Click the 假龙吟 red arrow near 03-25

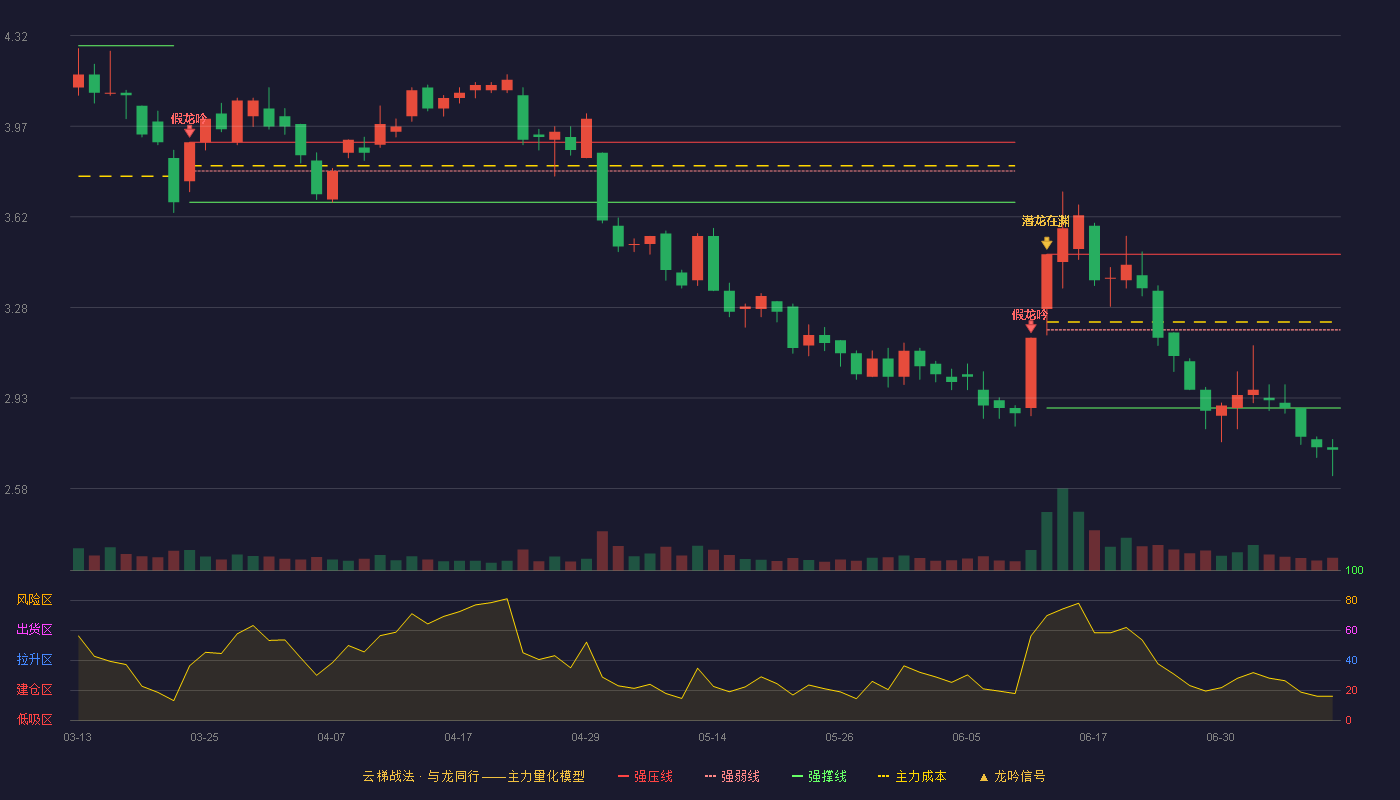pyautogui.click(x=189, y=131)
